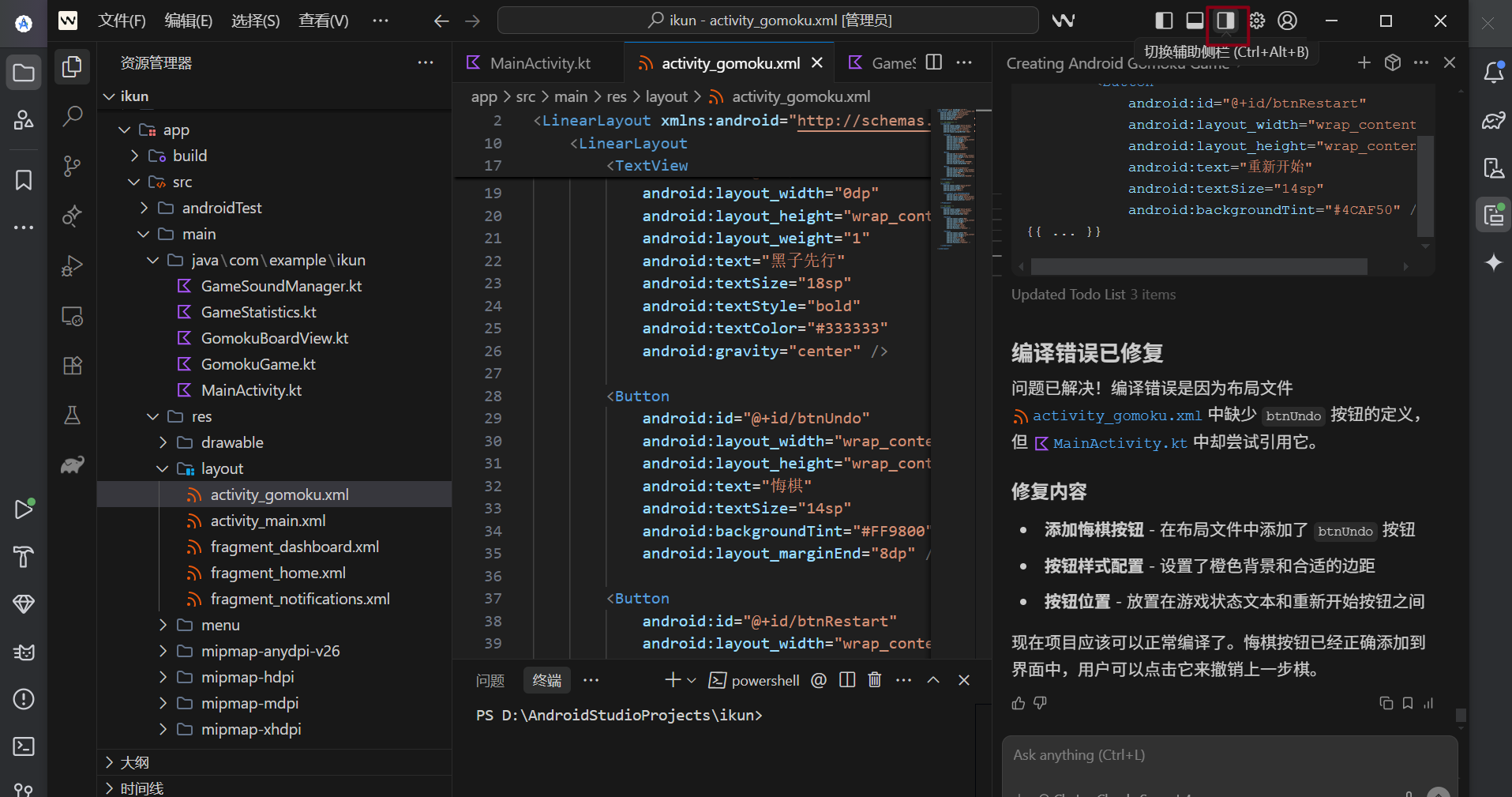Click the title bar search box
The width and height of the screenshot is (1512, 797).
[768, 21]
